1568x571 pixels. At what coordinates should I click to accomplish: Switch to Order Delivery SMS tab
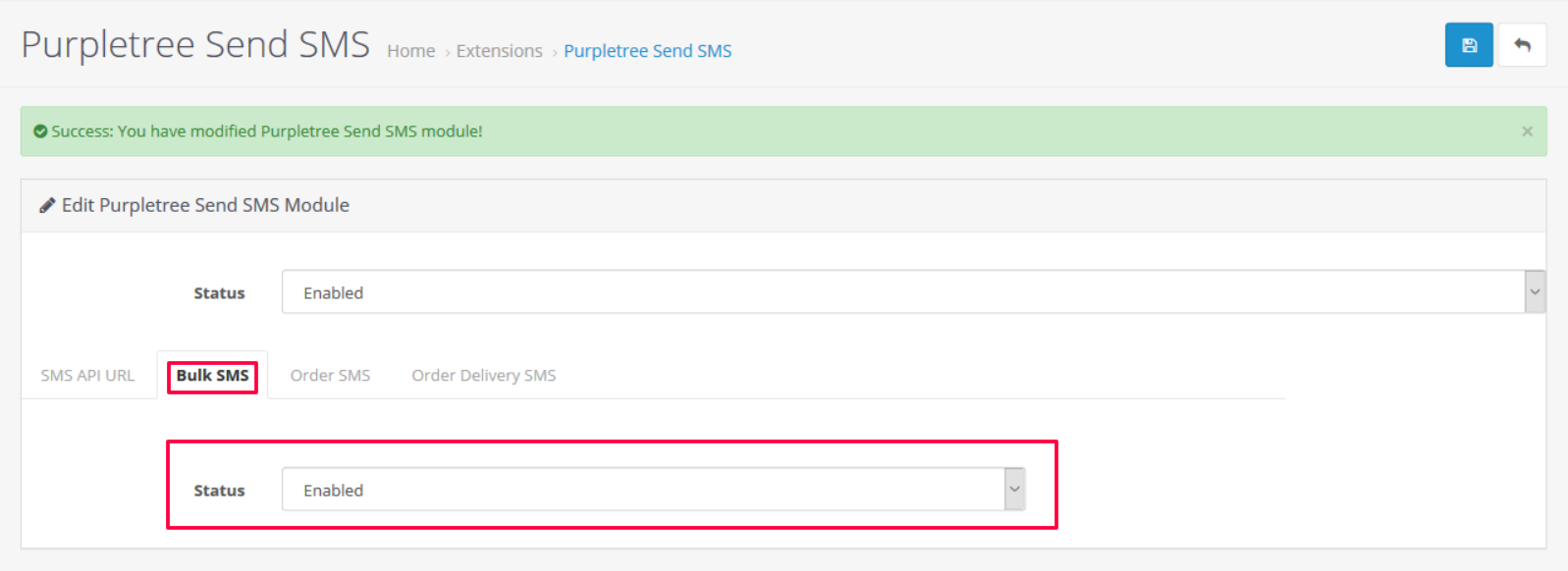click(483, 376)
